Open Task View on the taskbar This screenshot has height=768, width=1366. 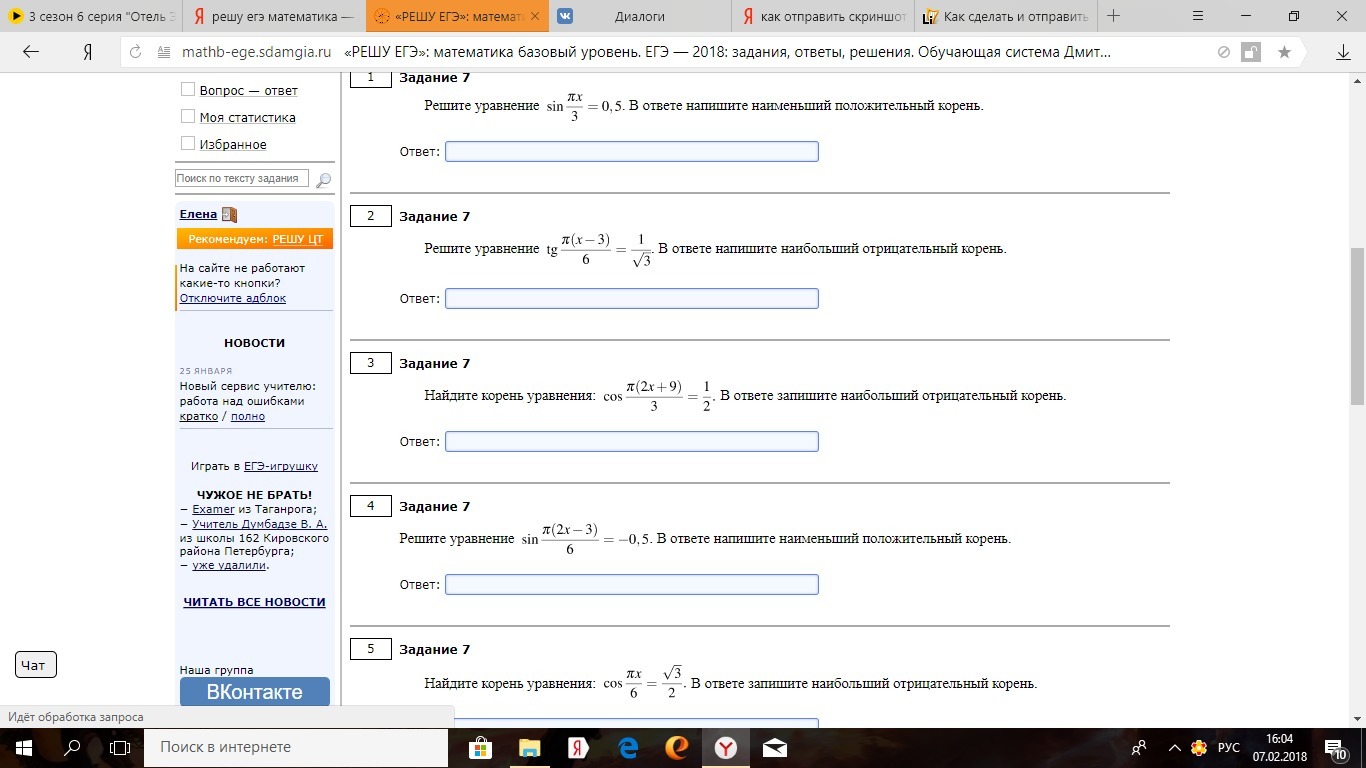pos(120,747)
